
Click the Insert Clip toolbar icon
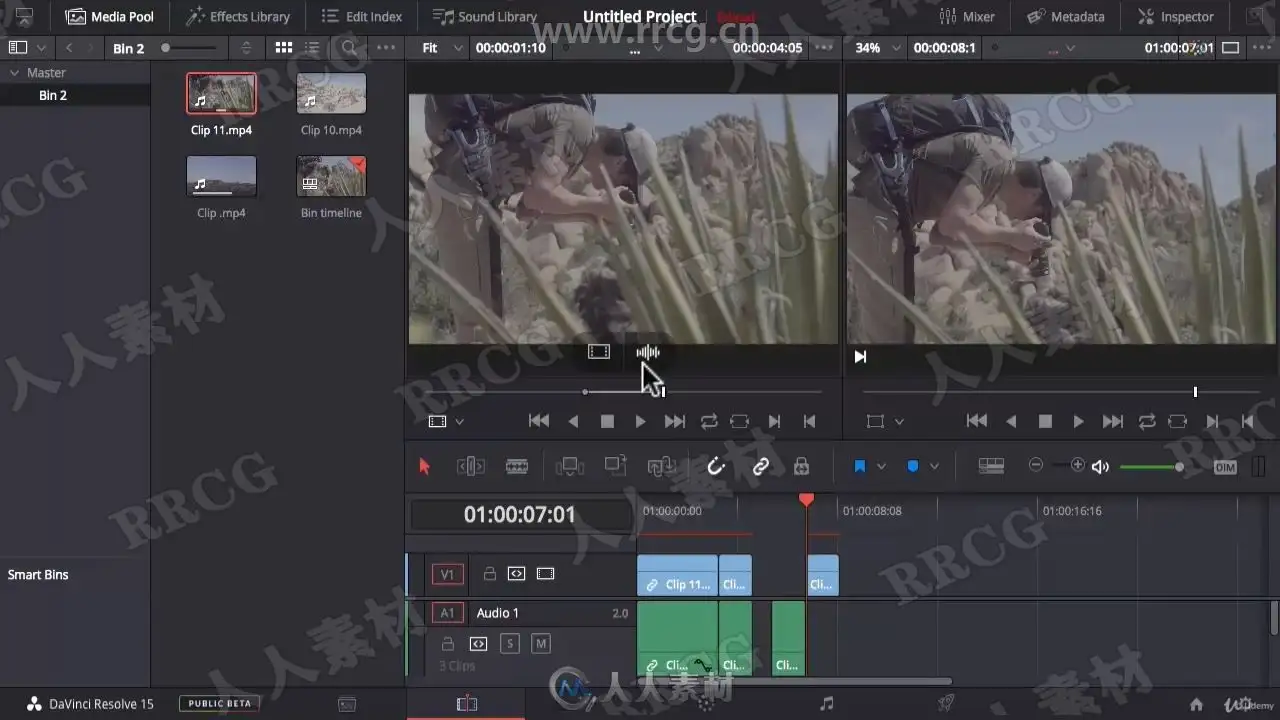[x=569, y=466]
